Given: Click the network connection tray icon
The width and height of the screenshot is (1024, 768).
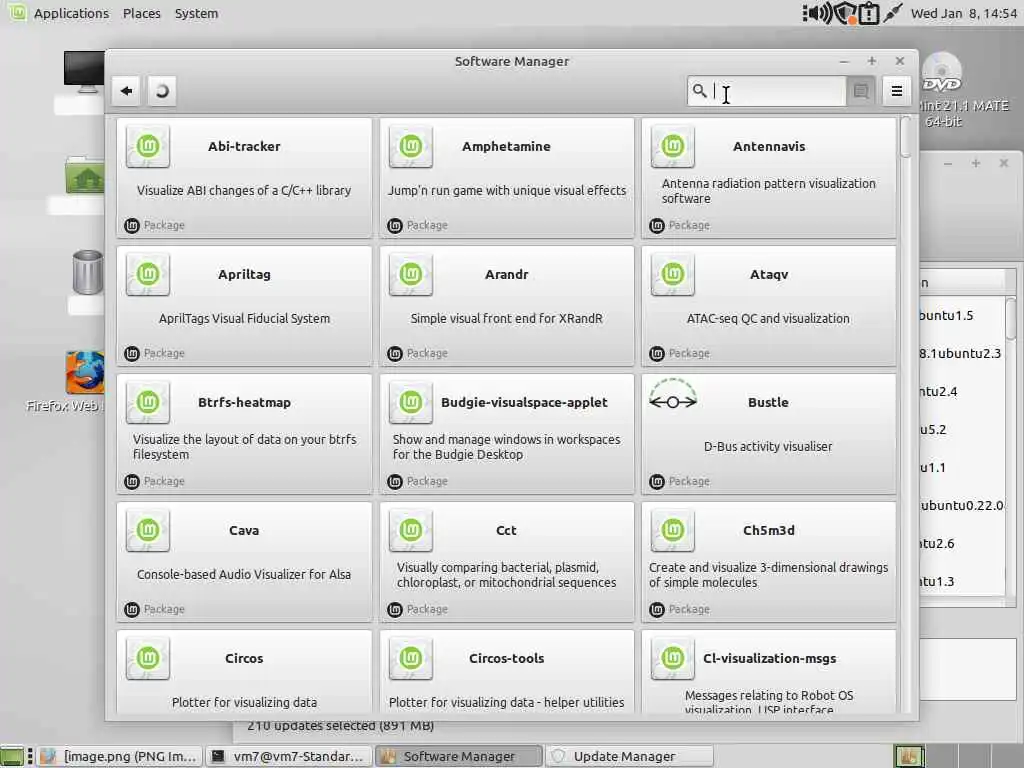Looking at the screenshot, I should [x=893, y=13].
